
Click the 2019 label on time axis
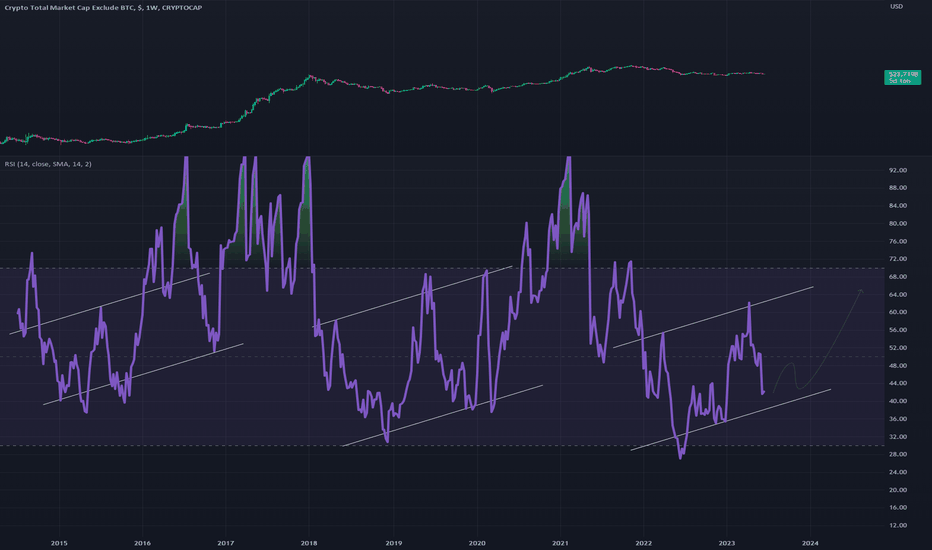click(393, 543)
